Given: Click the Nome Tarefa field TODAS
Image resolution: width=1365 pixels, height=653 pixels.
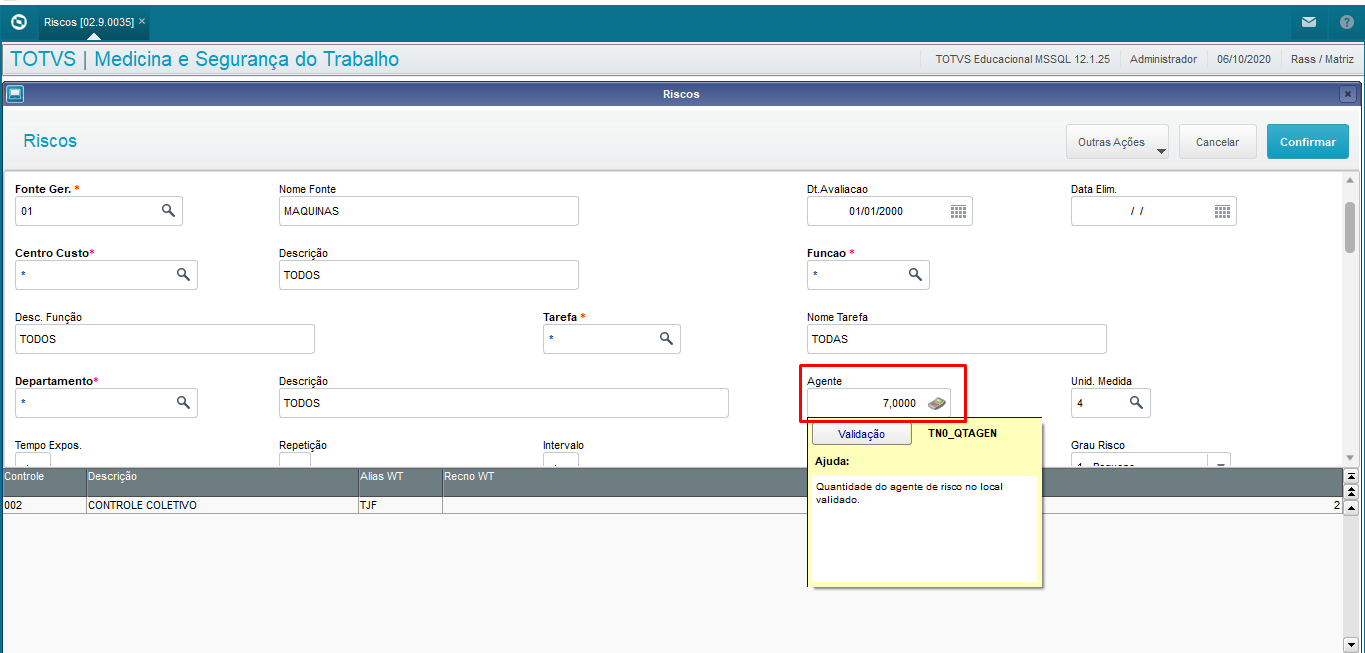Looking at the screenshot, I should pos(957,339).
